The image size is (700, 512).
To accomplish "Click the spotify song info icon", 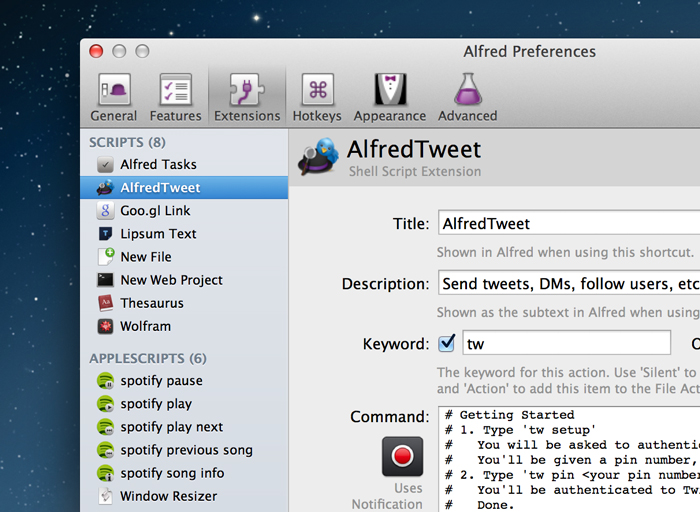I will [x=105, y=473].
